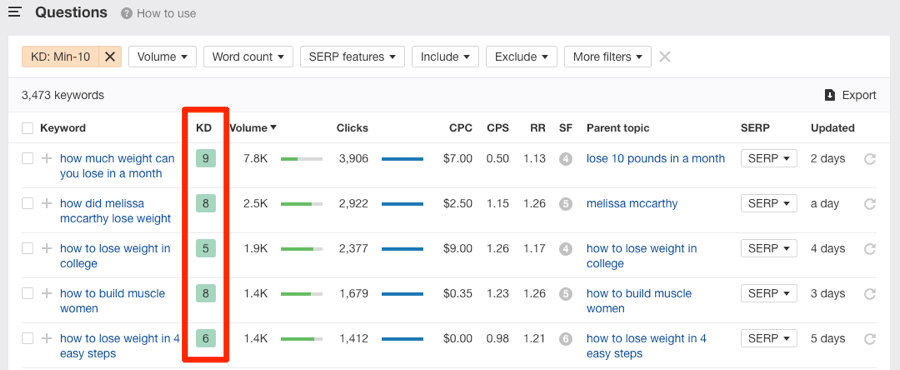The height and width of the screenshot is (370, 900).
Task: Open the More filters menu
Action: (608, 57)
